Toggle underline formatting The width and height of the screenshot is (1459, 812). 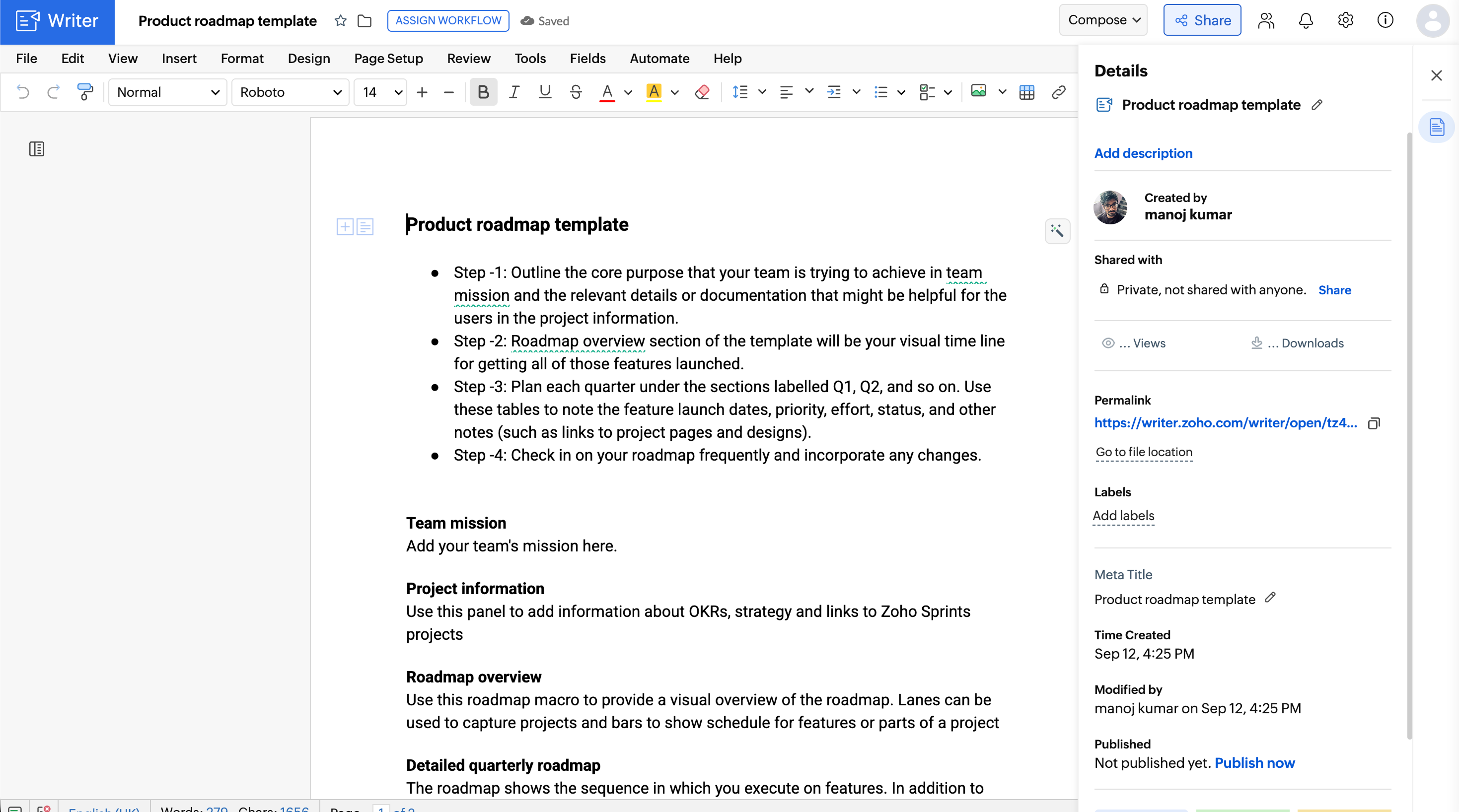(545, 92)
